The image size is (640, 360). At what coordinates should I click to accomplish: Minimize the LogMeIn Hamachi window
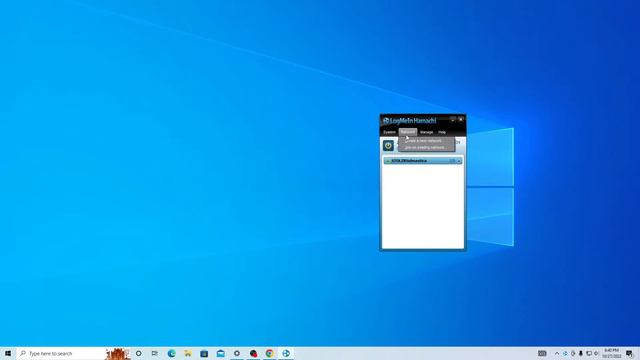point(453,120)
